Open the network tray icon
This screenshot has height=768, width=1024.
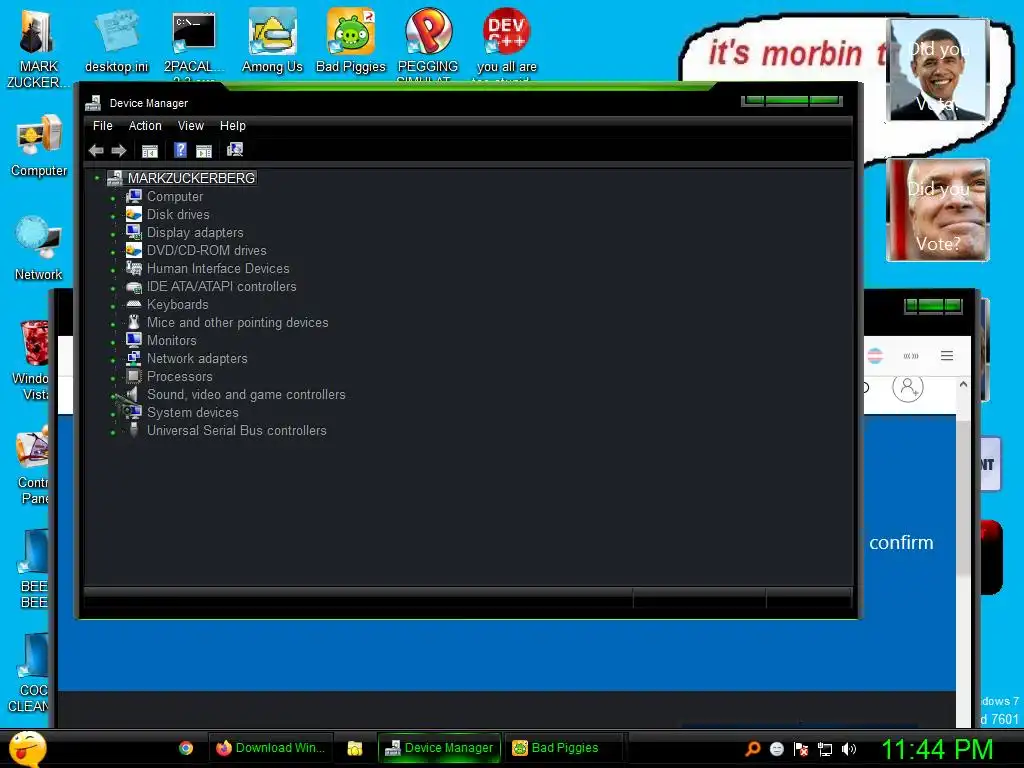(825, 749)
